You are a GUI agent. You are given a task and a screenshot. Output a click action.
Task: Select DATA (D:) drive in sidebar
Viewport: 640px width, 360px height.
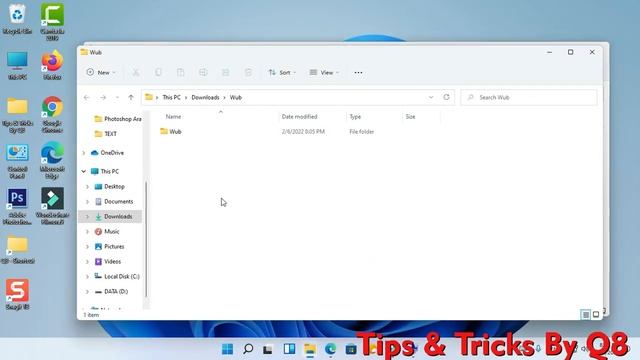pyautogui.click(x=111, y=291)
